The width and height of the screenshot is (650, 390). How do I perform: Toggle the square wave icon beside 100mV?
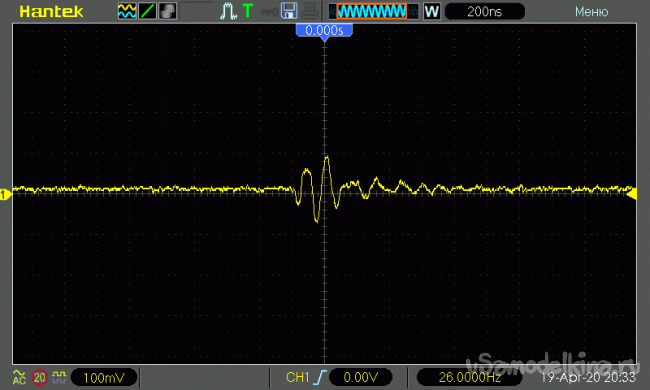(x=59, y=377)
